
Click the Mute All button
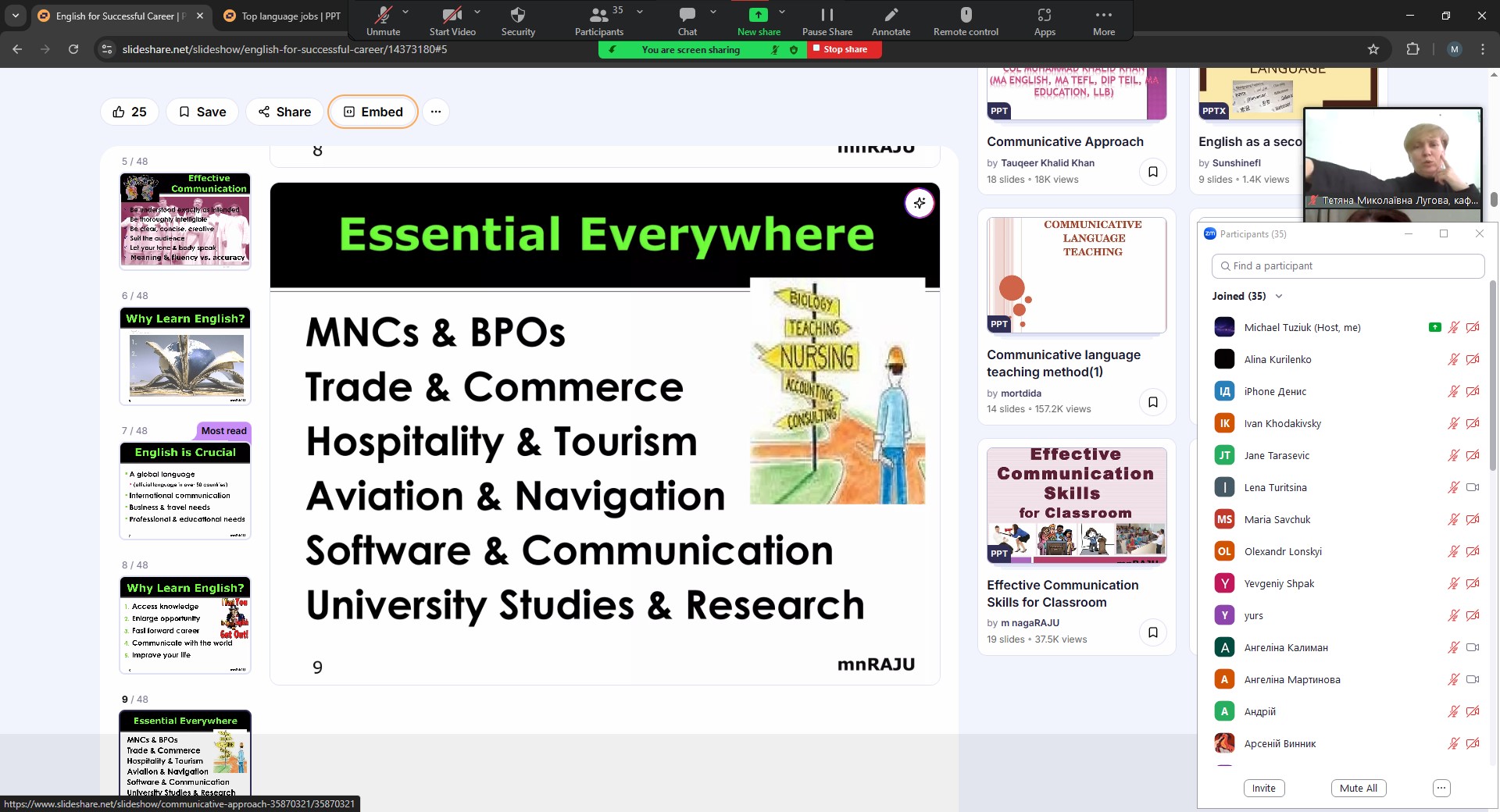click(1359, 789)
